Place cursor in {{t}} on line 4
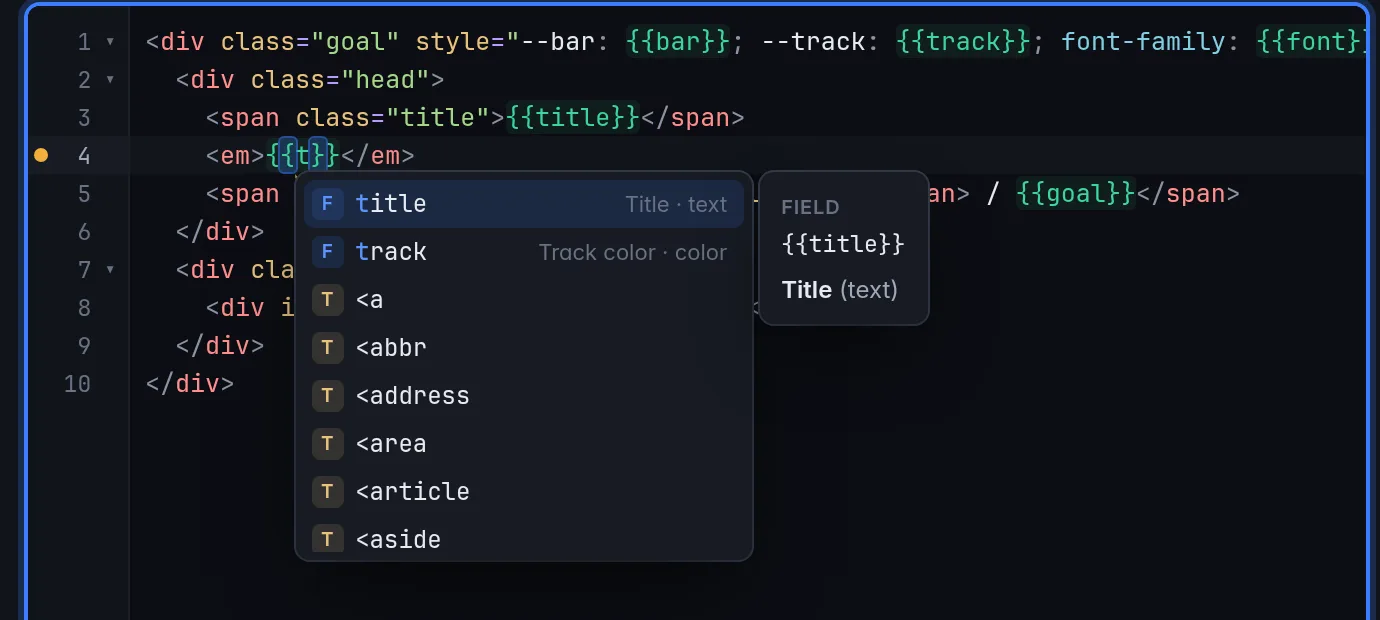The width and height of the screenshot is (1380, 620). [x=304, y=156]
